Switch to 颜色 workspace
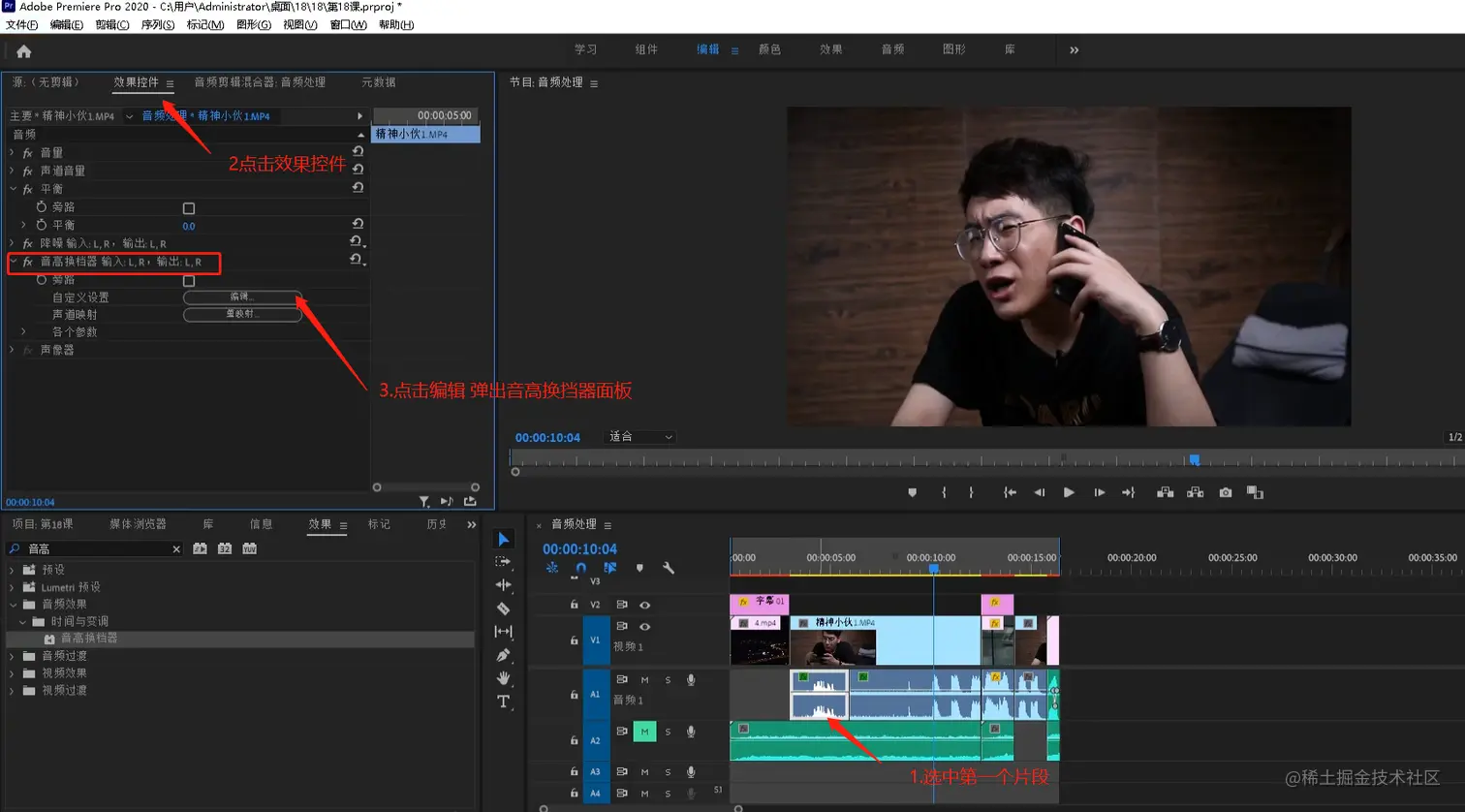This screenshot has width=1465, height=812. [770, 49]
